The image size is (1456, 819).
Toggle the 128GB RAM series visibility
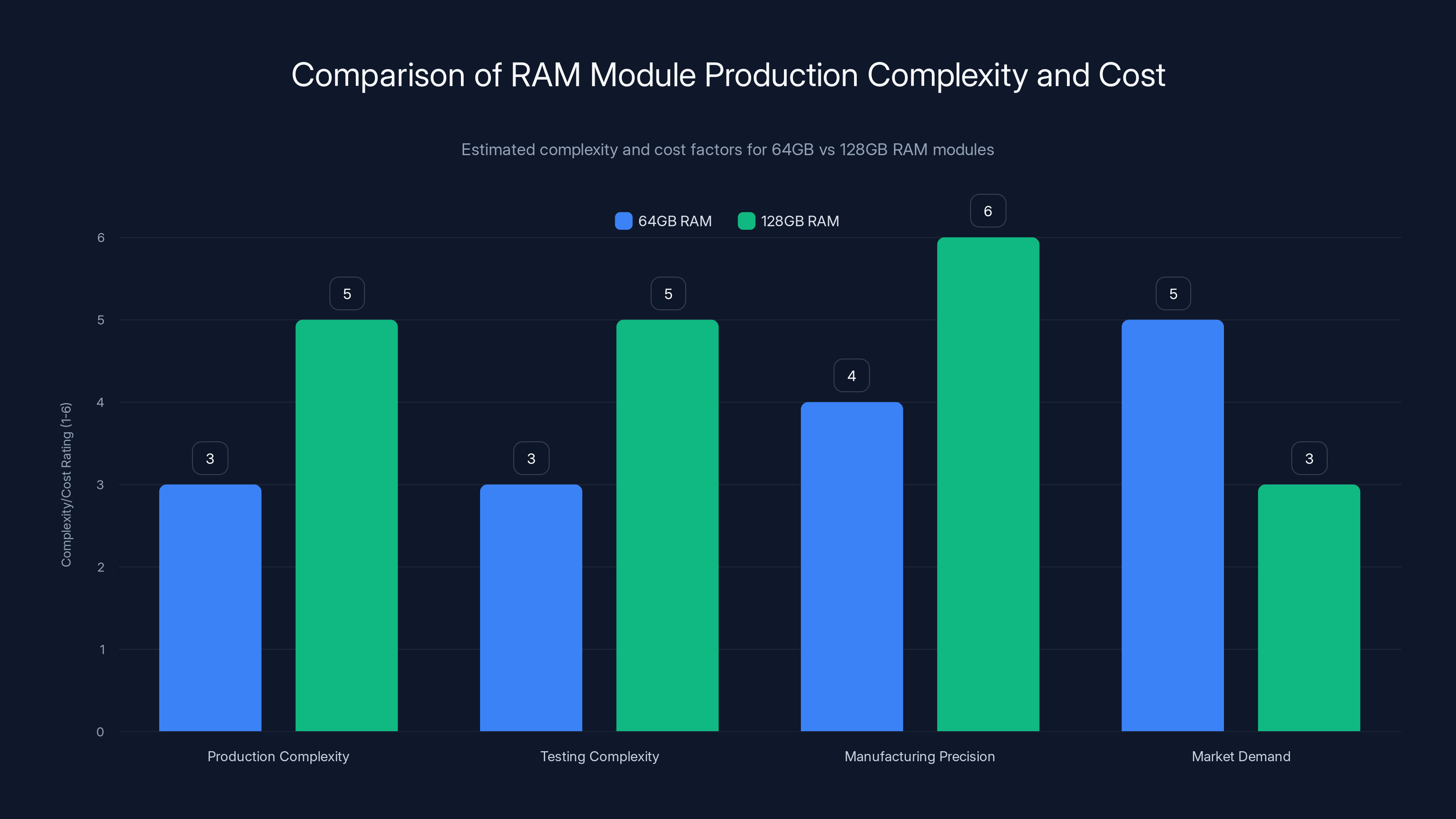coord(789,221)
